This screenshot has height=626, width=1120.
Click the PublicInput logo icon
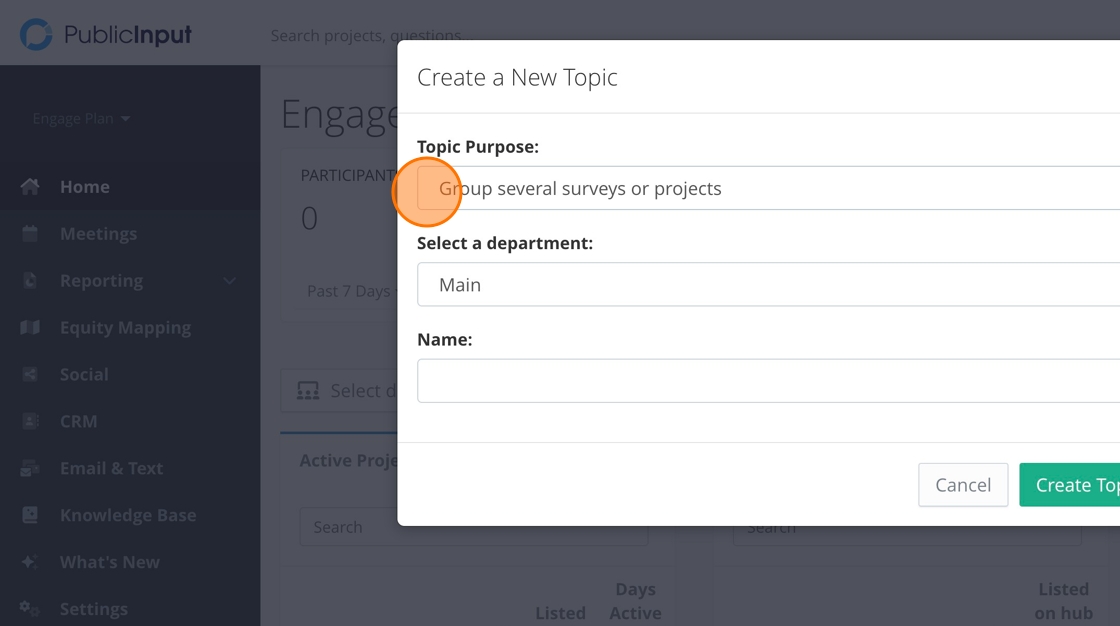pyautogui.click(x=36, y=35)
